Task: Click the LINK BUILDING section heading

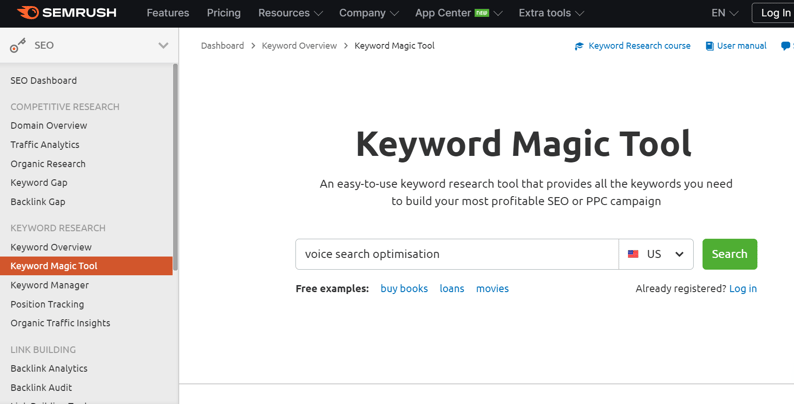Action: pyautogui.click(x=43, y=350)
